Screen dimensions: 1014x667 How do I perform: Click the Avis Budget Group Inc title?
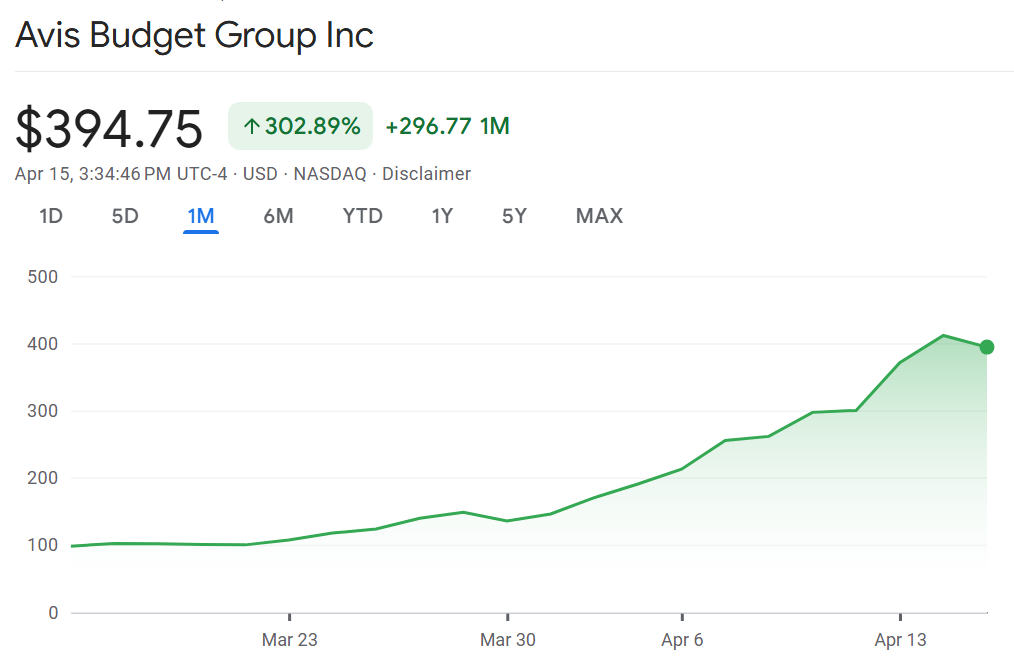pyautogui.click(x=194, y=35)
